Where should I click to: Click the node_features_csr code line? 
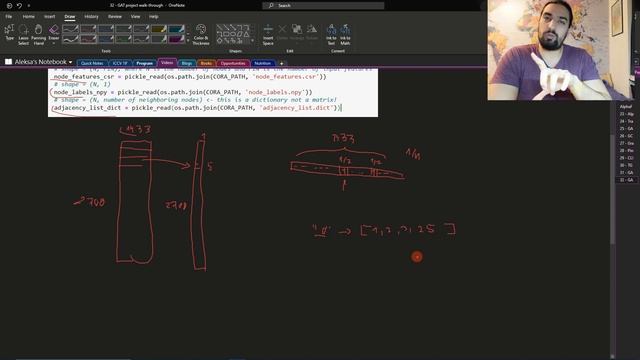point(190,77)
